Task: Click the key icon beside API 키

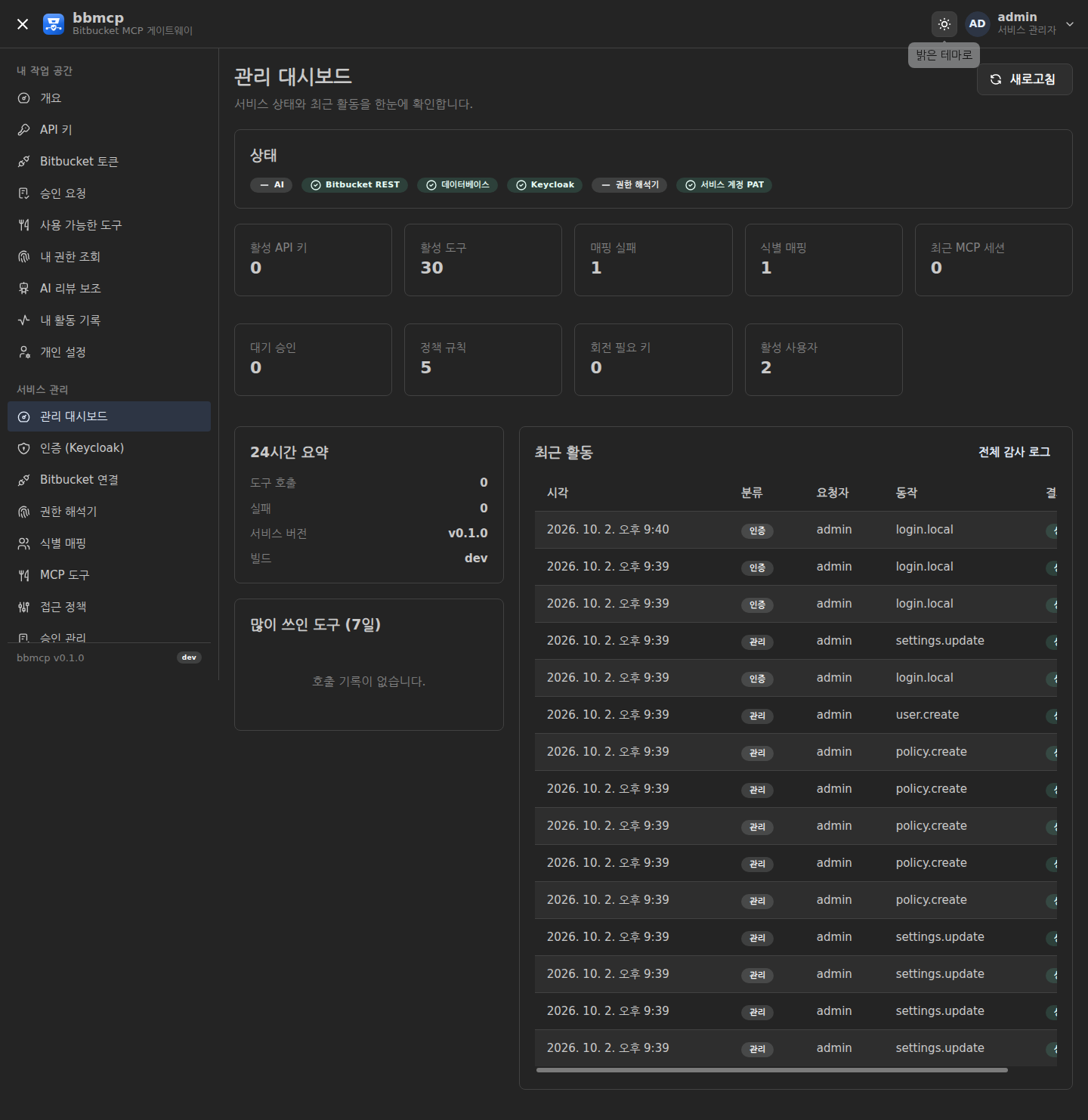Action: (x=24, y=130)
